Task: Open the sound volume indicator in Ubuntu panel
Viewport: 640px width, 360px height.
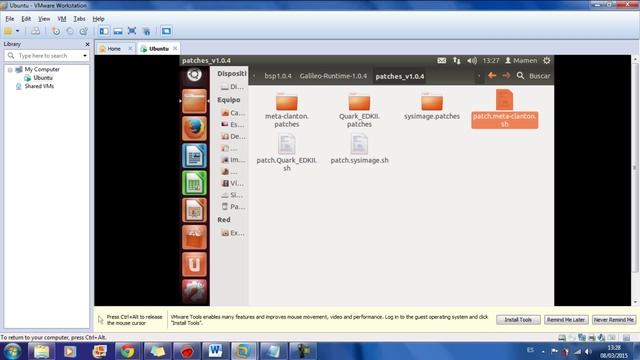Action: [472, 60]
